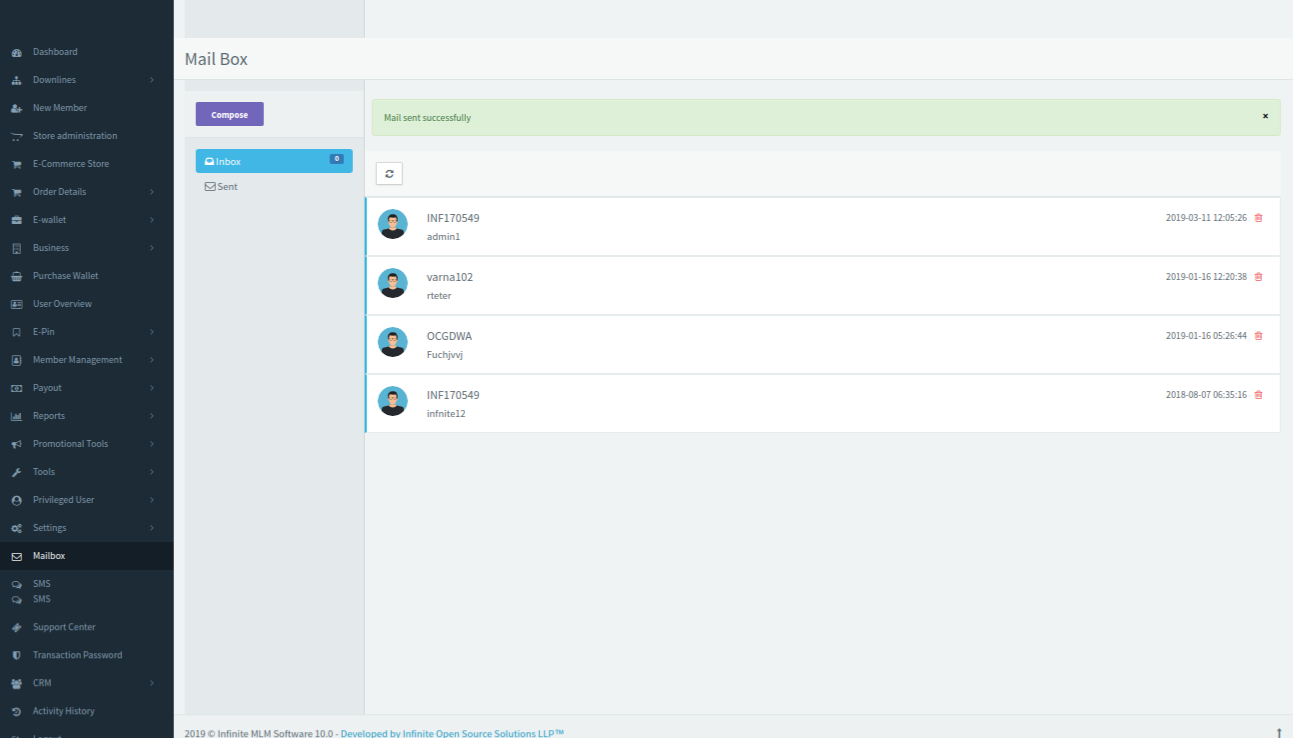Delete the admin1 mail with trash icon

[x=1258, y=218]
